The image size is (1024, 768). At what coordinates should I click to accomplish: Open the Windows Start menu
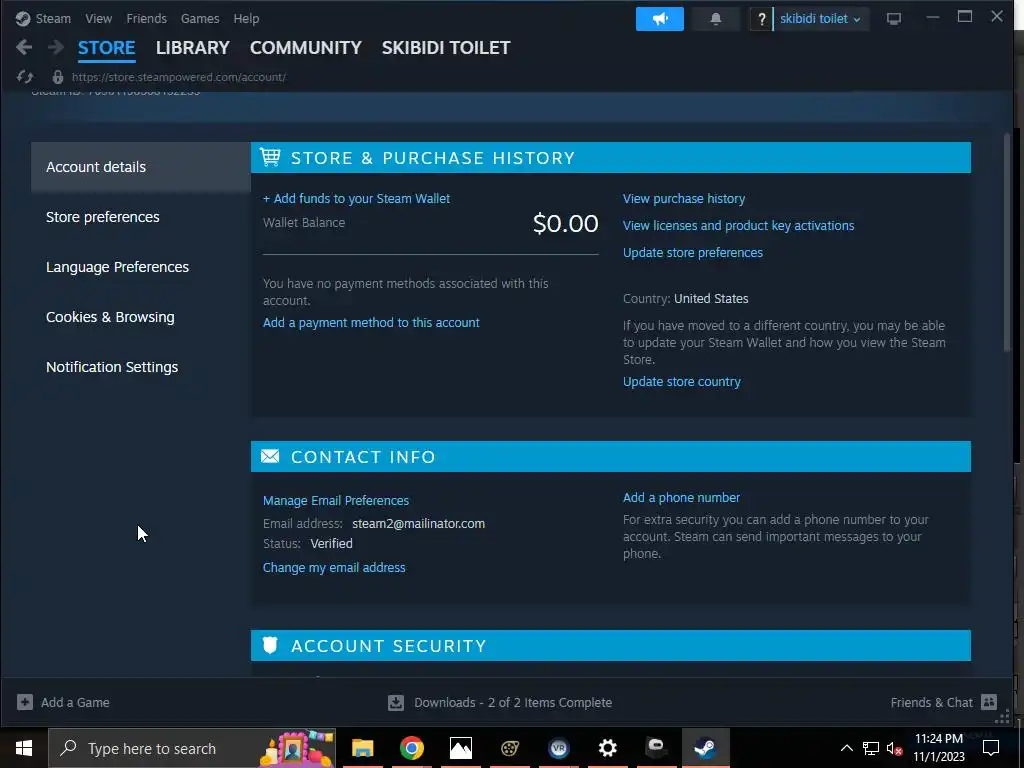(x=24, y=748)
